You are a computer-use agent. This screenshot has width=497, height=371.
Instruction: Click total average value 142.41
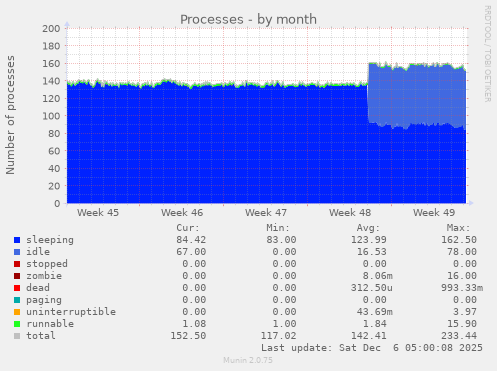(x=368, y=336)
